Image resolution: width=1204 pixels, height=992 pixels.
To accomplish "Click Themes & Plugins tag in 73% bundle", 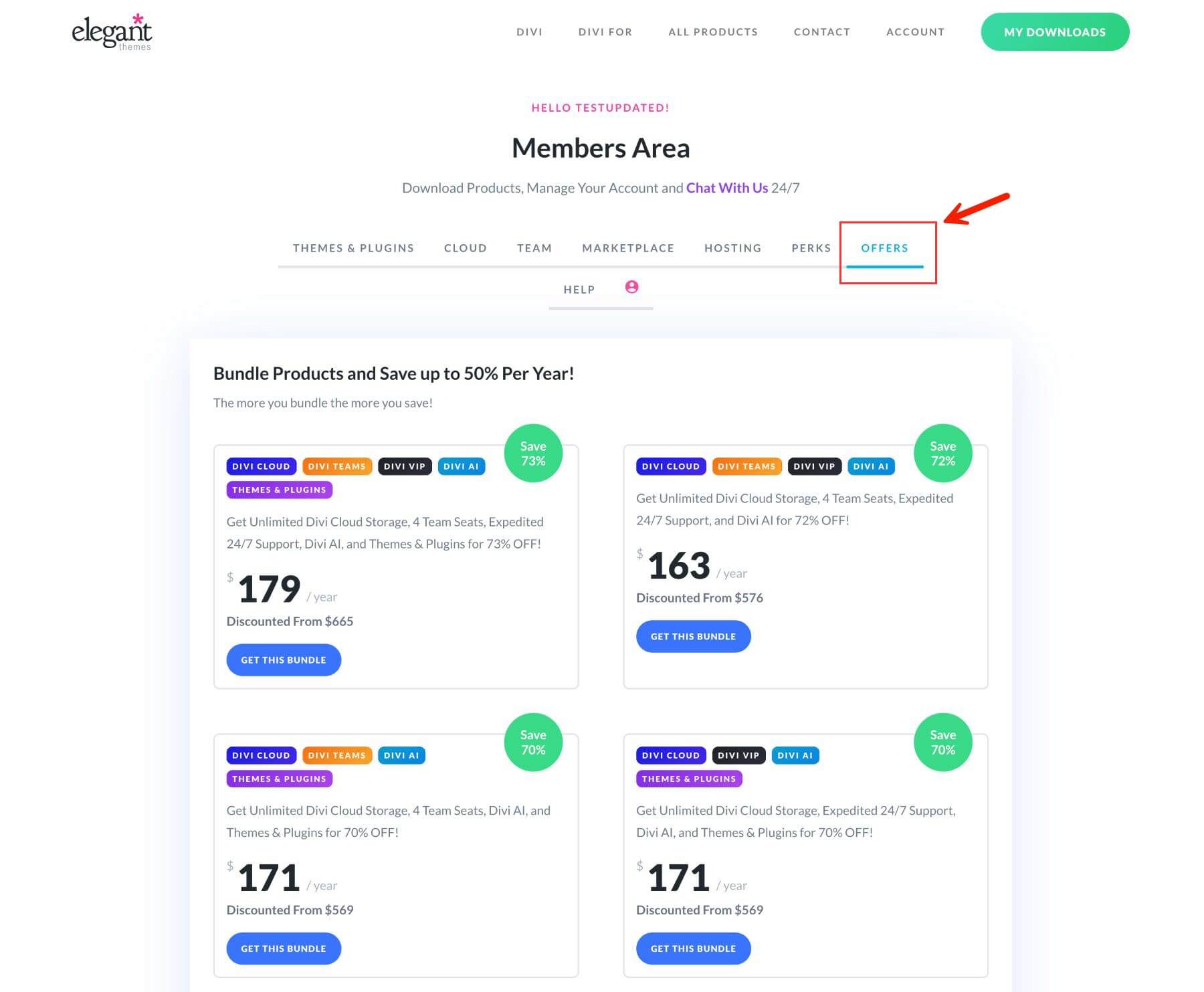I will pyautogui.click(x=280, y=490).
